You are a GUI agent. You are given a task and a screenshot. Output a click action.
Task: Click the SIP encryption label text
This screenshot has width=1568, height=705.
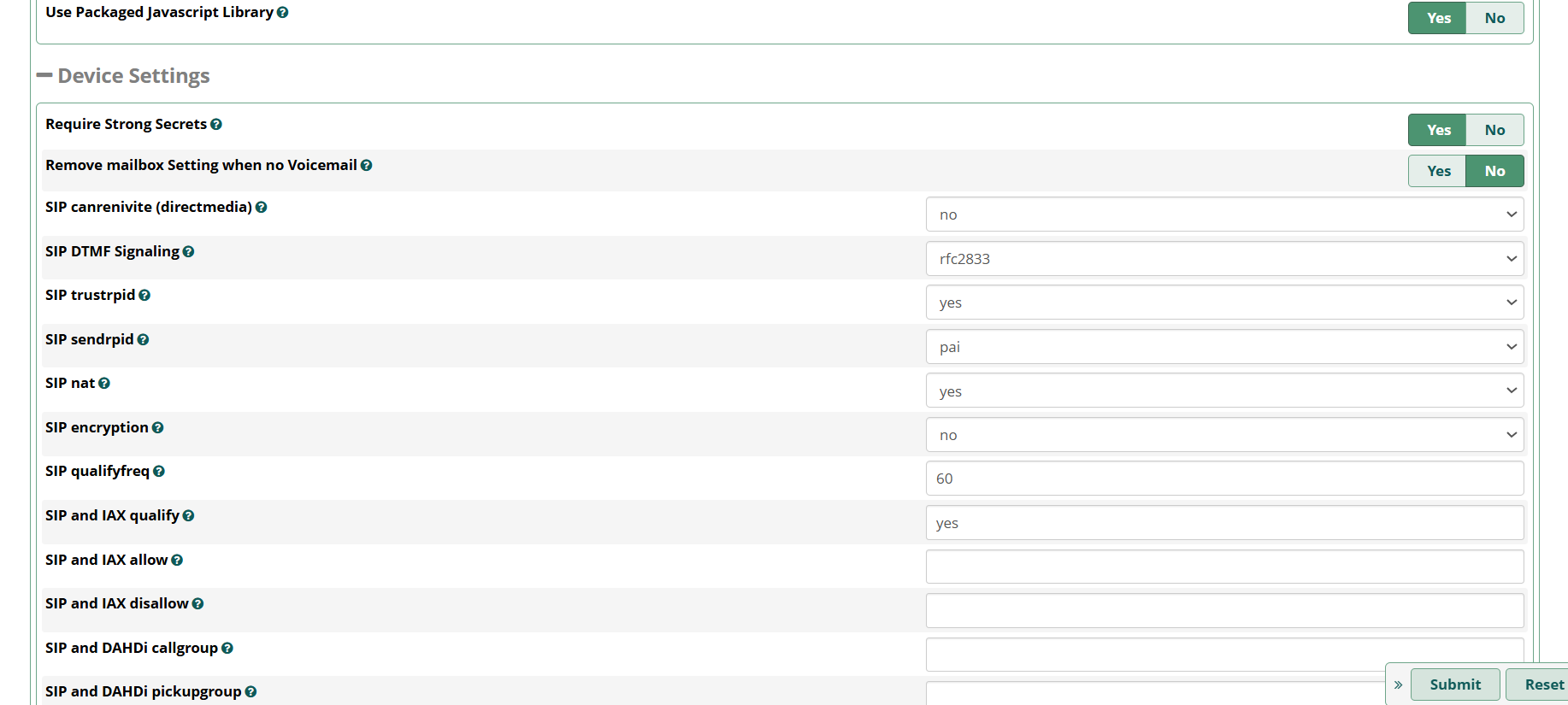(x=97, y=427)
